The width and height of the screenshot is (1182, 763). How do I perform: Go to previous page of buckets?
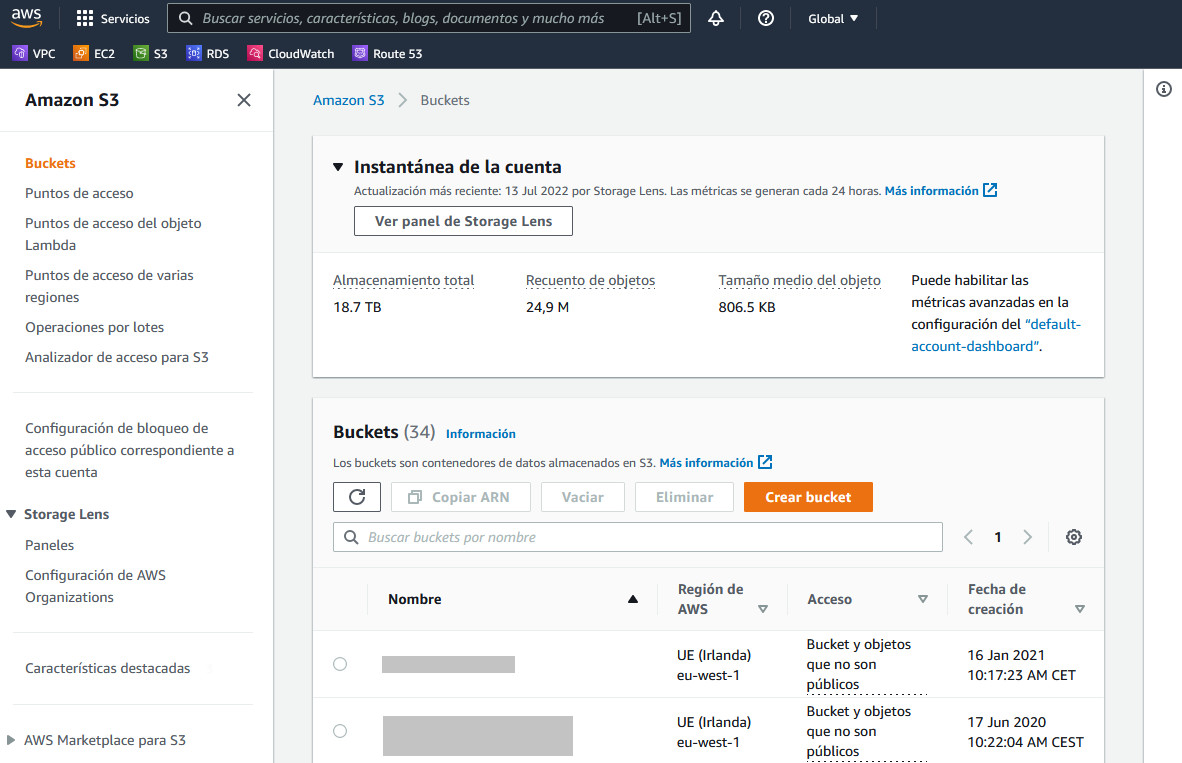tap(969, 537)
